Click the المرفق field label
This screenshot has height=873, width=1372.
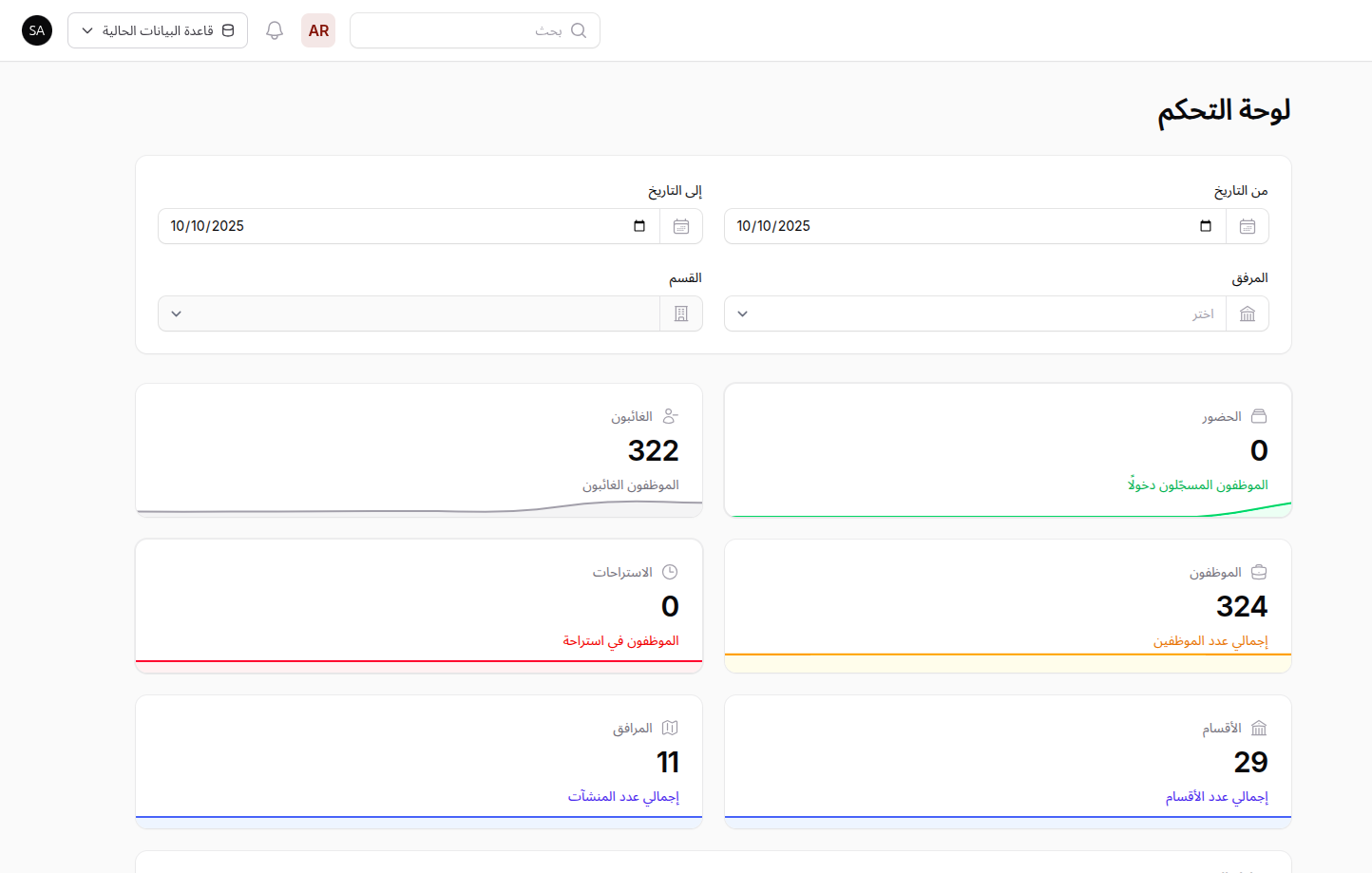click(1250, 278)
